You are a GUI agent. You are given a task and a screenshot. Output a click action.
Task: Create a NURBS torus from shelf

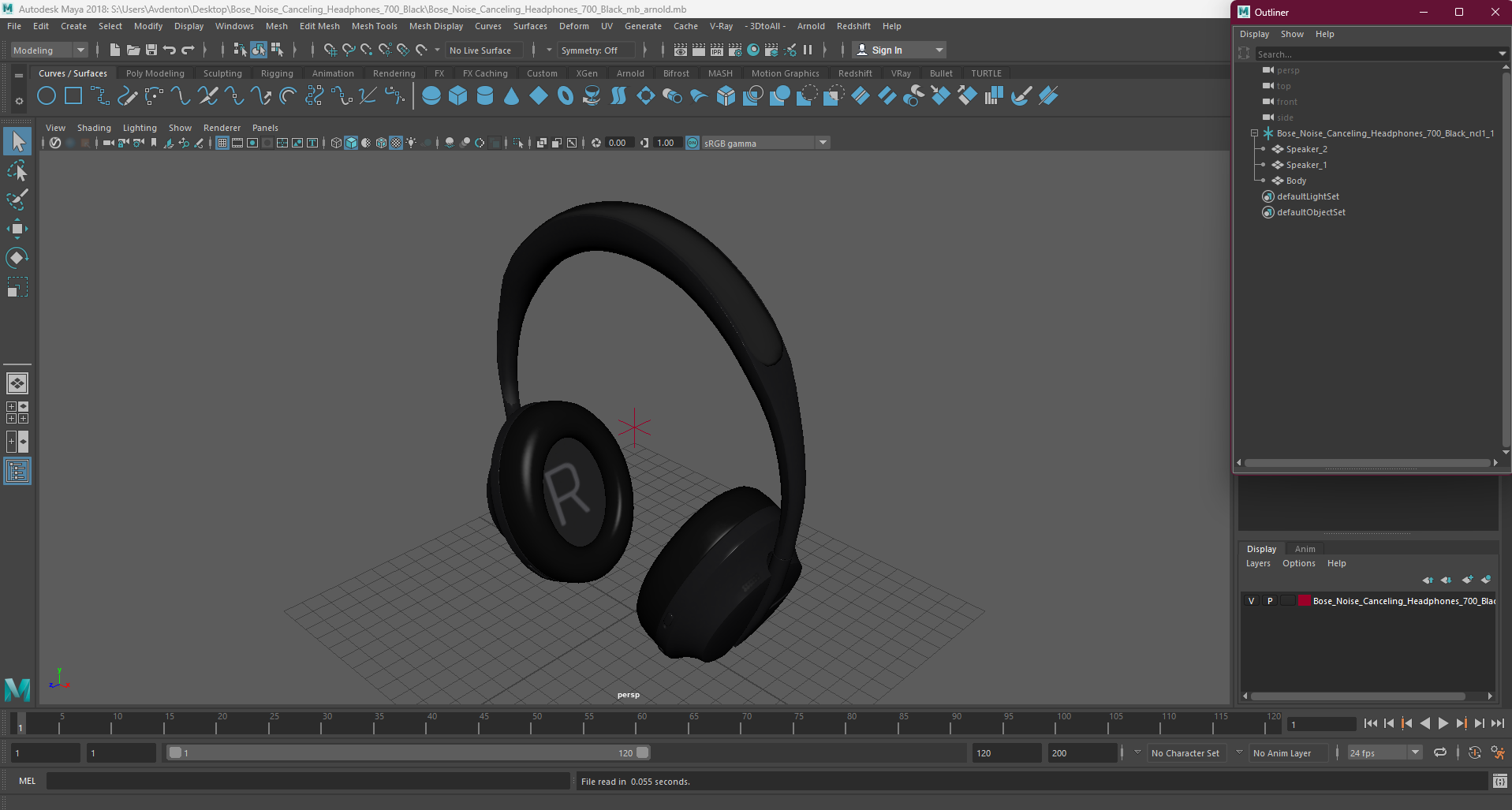coord(566,96)
